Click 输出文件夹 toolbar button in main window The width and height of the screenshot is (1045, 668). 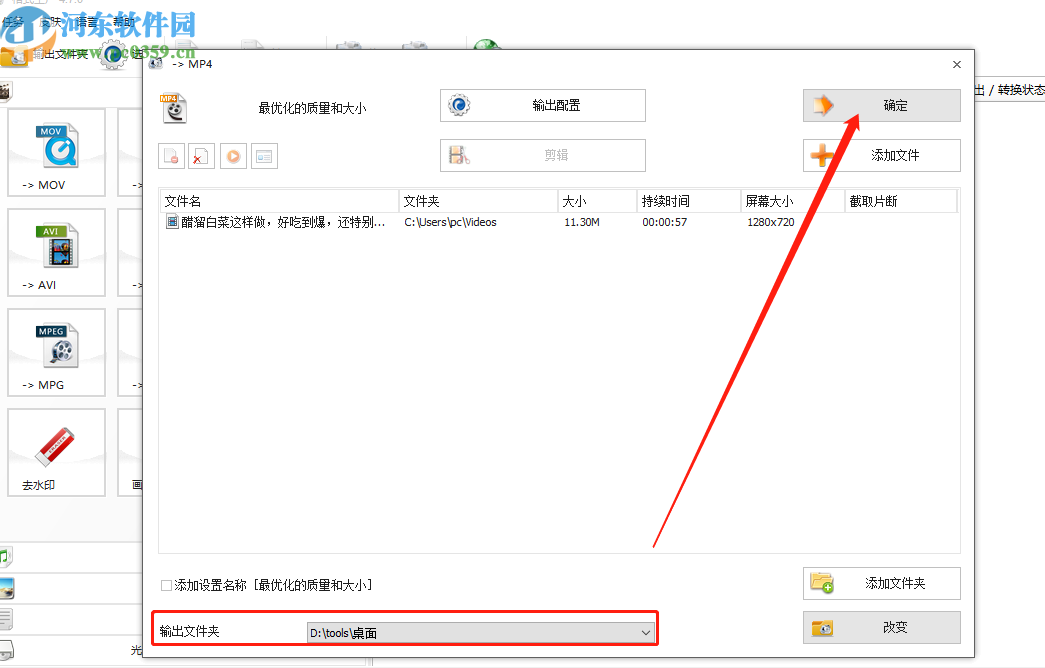click(45, 55)
